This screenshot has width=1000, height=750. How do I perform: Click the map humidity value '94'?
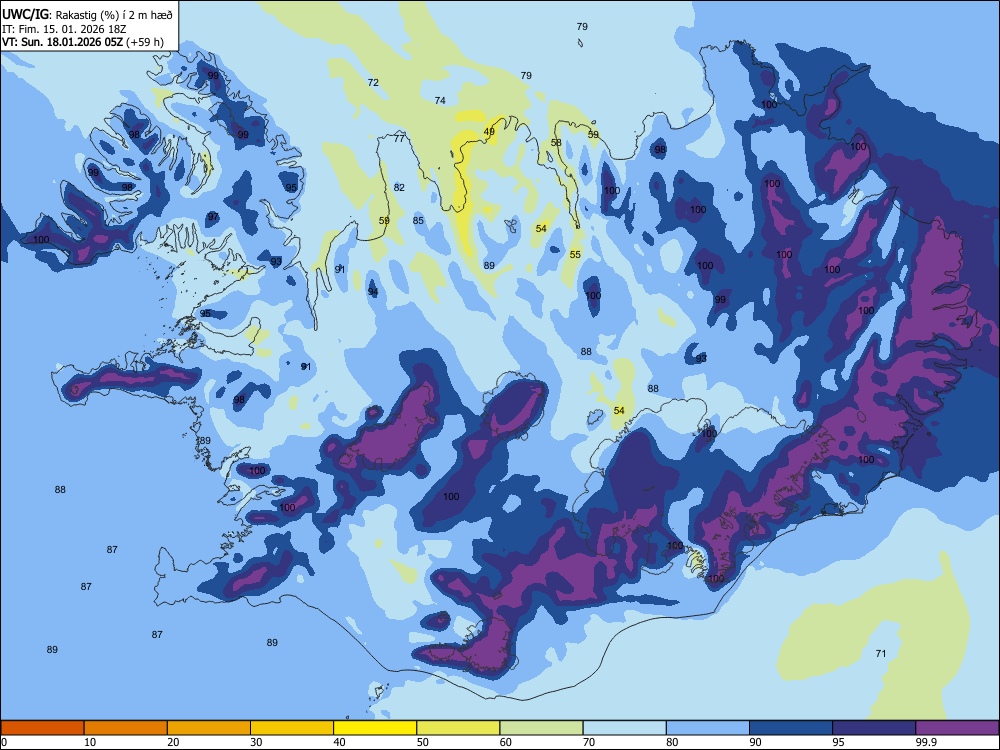[x=373, y=291]
